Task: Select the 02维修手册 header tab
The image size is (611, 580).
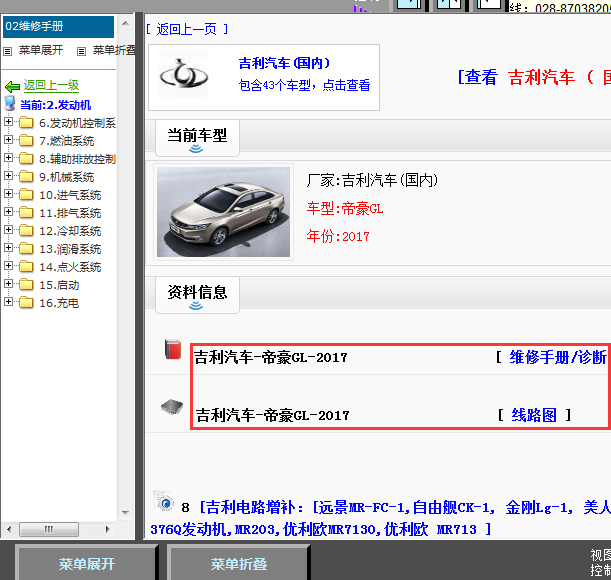Action: pyautogui.click(x=58, y=27)
